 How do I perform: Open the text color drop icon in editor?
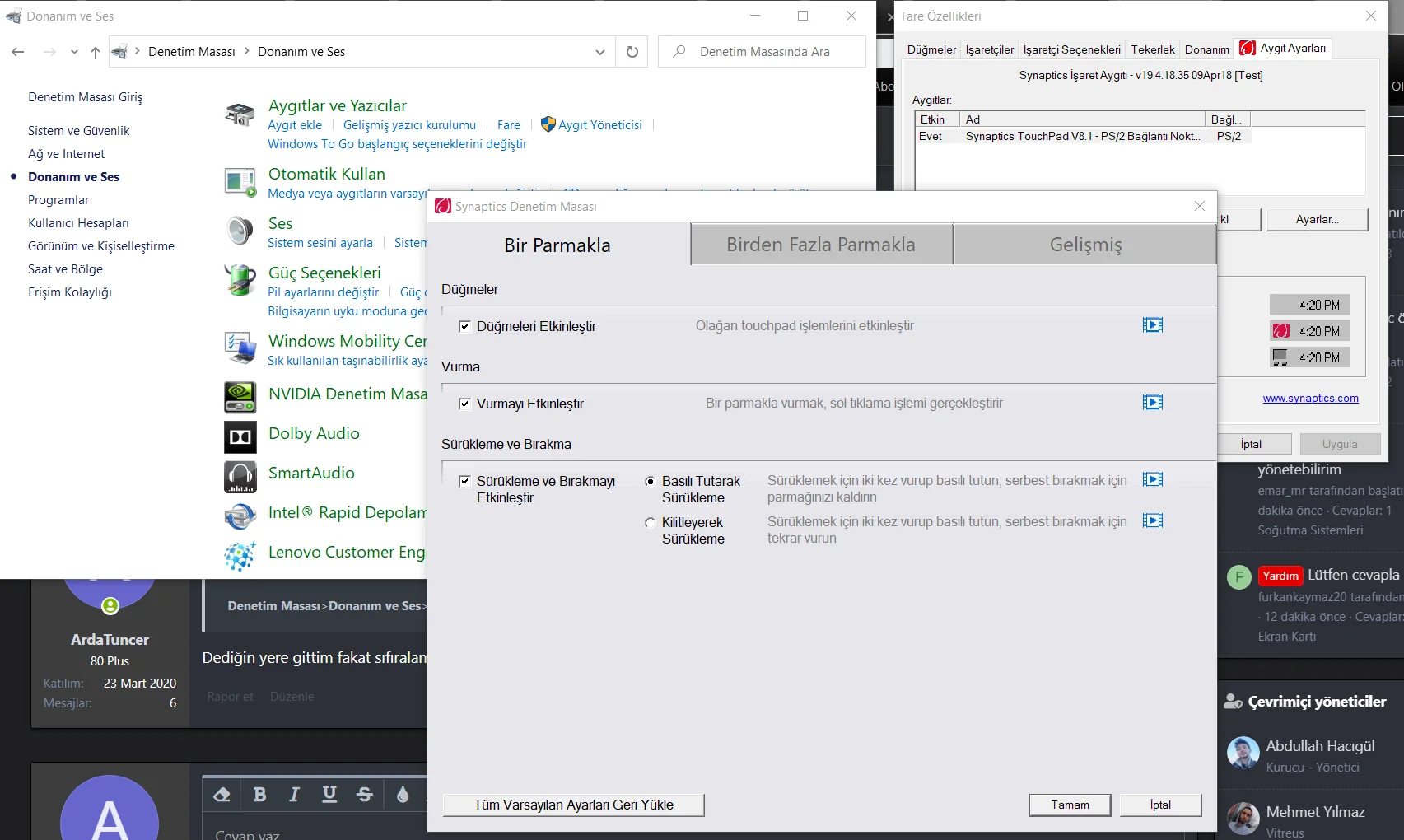click(x=402, y=795)
